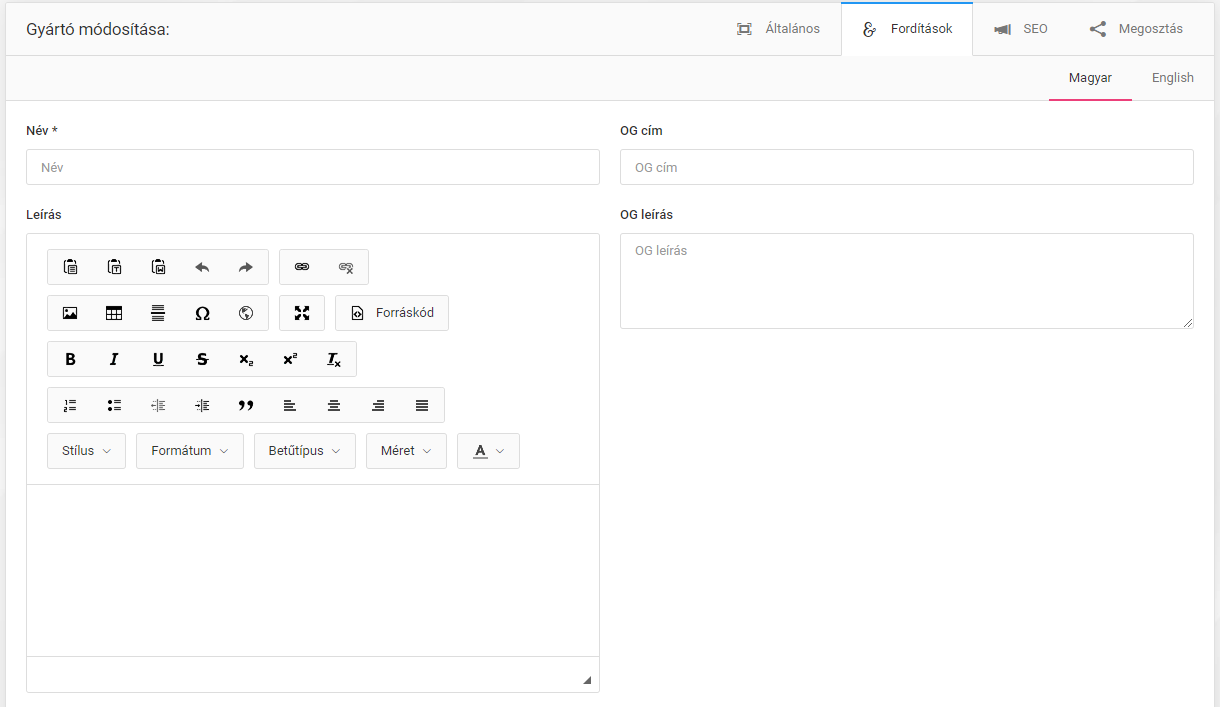
Task: Underline the selected text
Action: coord(158,359)
